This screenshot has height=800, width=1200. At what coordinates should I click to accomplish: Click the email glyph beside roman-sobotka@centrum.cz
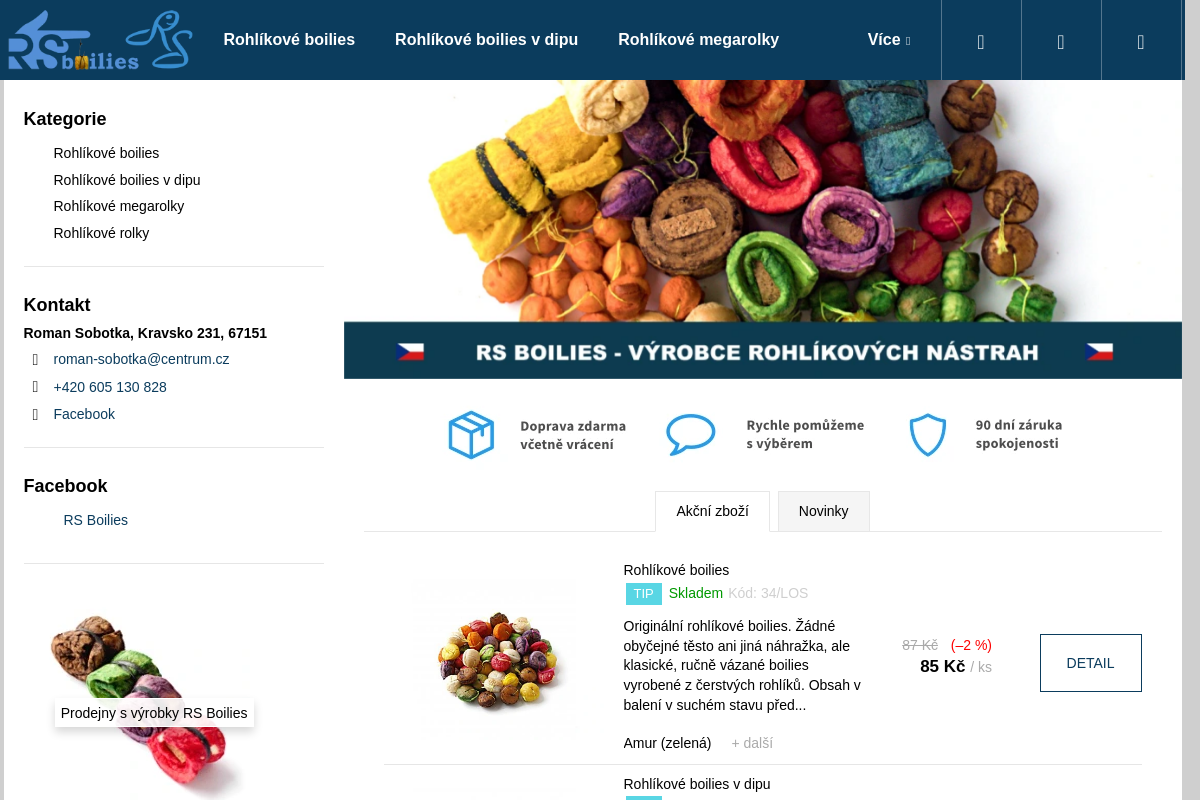coord(35,359)
